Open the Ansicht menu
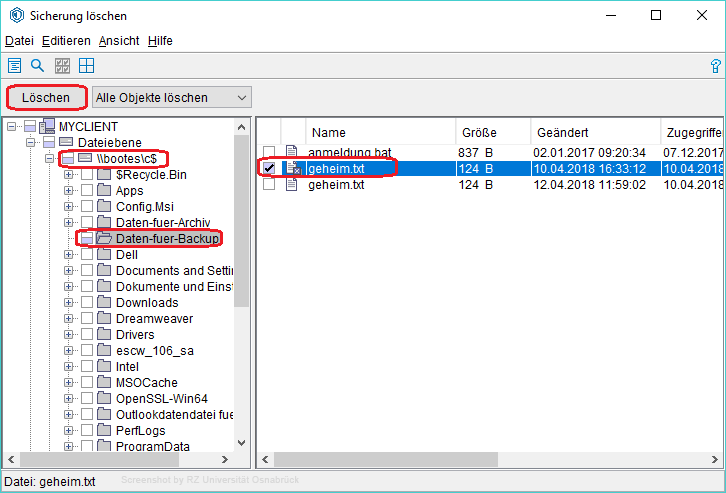 pyautogui.click(x=119, y=41)
